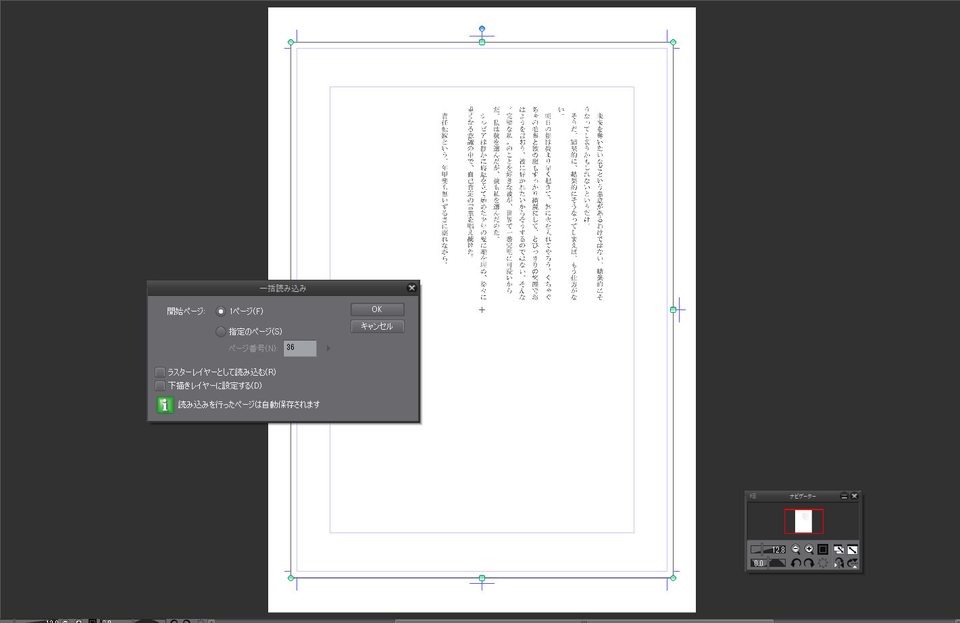Expand the page number arrow beside 36

pos(328,348)
